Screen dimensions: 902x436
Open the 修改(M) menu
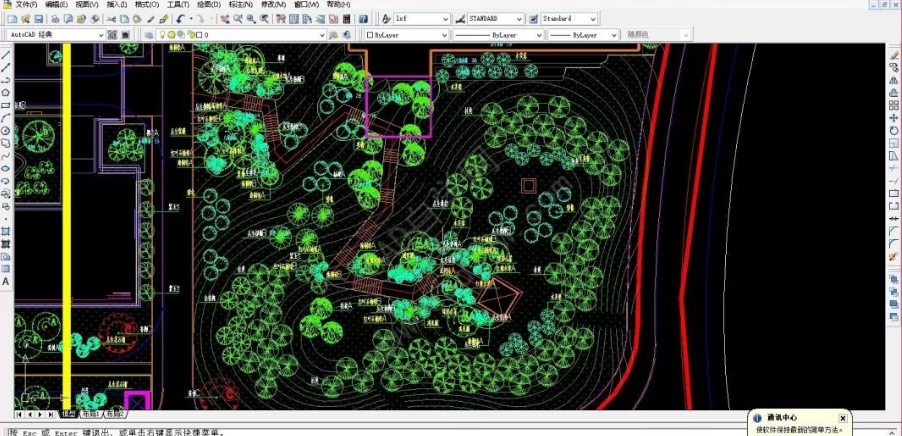pos(273,5)
